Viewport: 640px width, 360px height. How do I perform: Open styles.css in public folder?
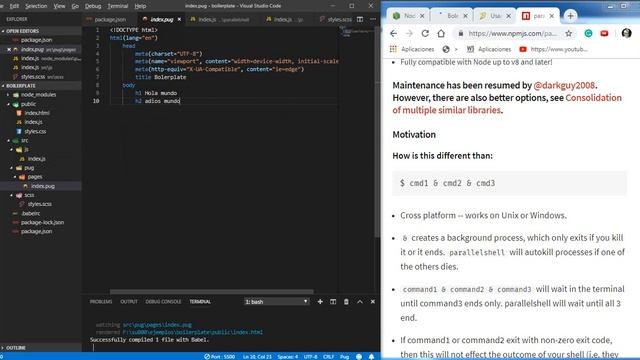click(35, 131)
